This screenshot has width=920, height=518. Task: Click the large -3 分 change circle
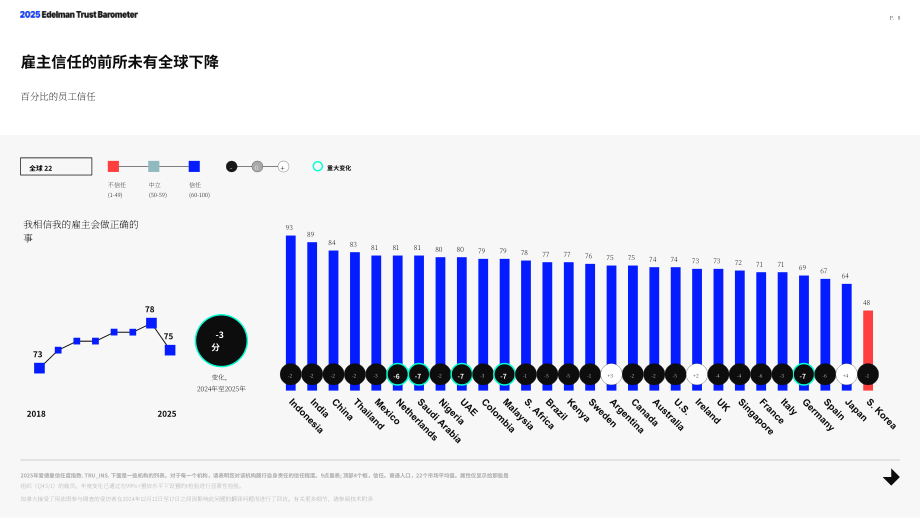pos(221,341)
